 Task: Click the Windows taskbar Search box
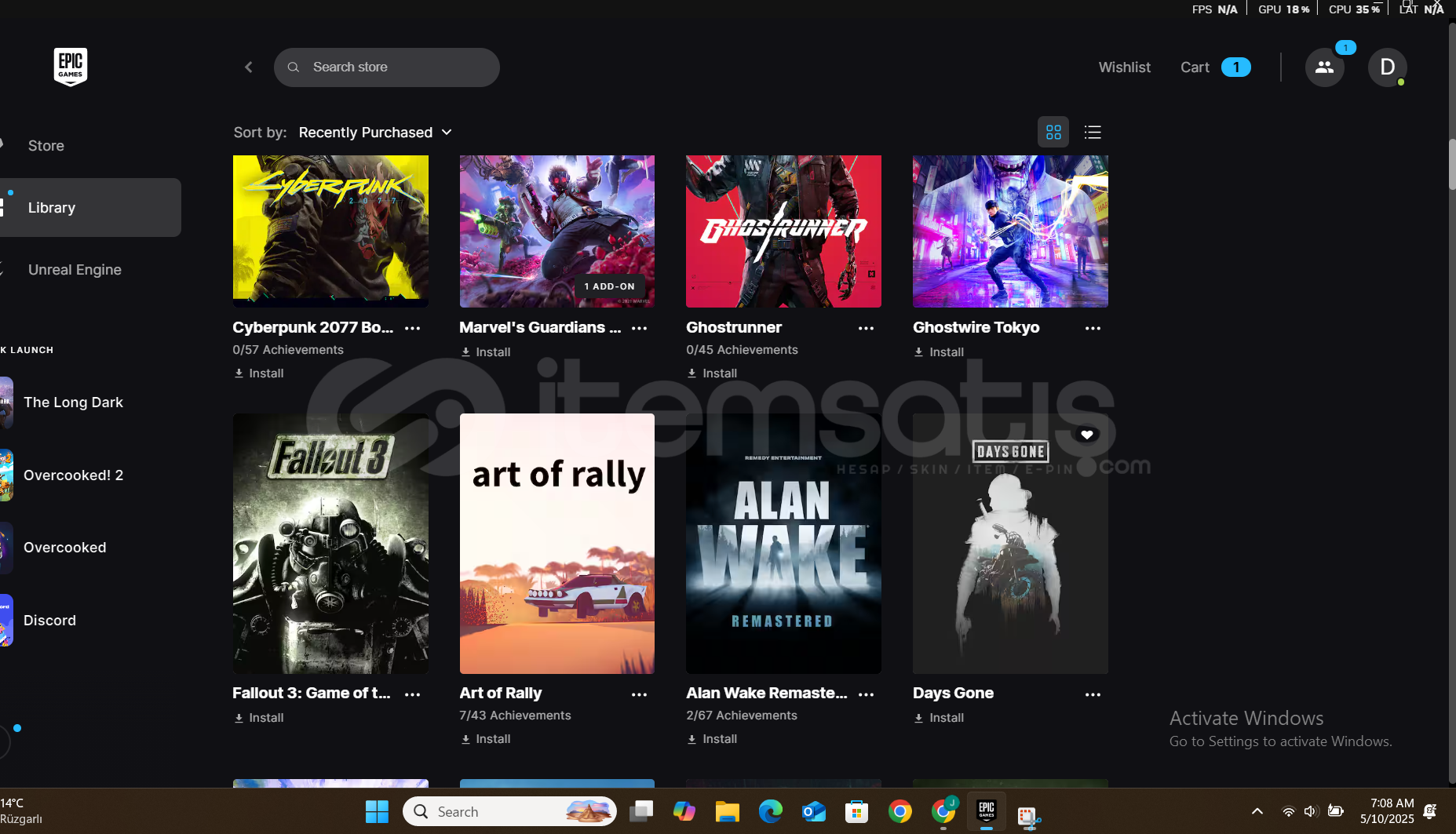[509, 812]
